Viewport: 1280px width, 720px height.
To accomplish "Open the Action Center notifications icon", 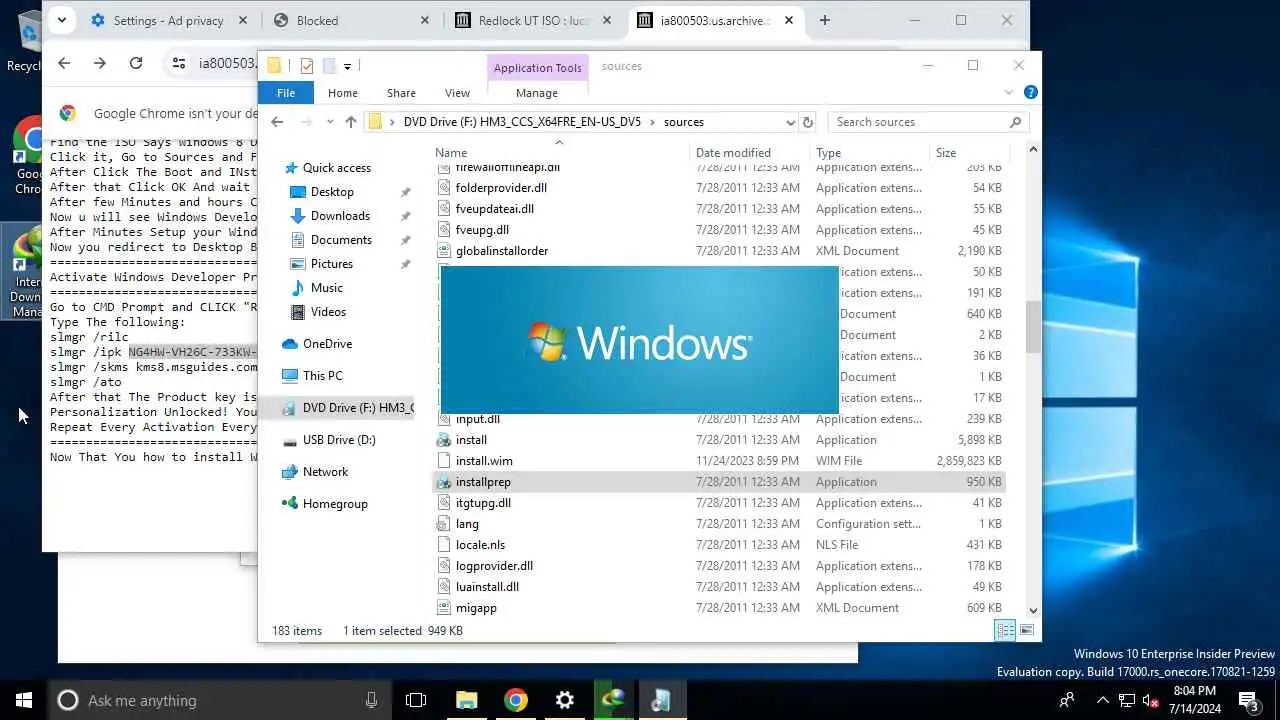I will (1248, 700).
